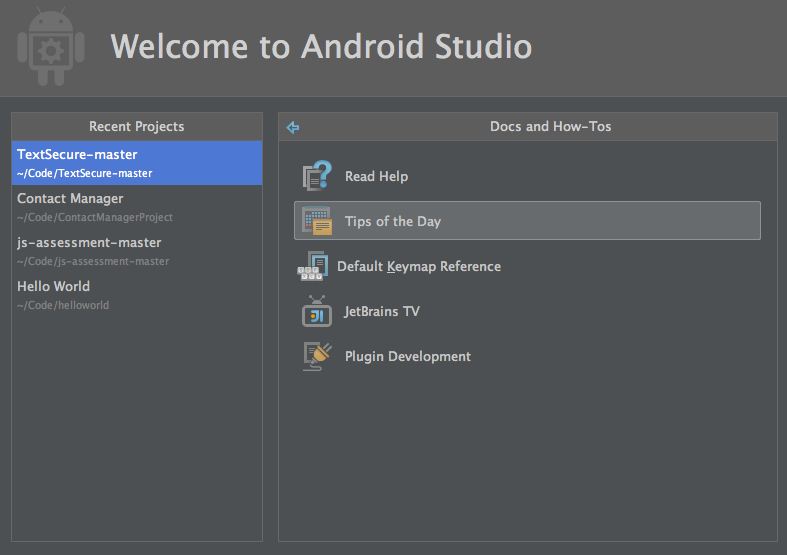Select the js-assessment-master project
The width and height of the screenshot is (787, 555).
[89, 242]
